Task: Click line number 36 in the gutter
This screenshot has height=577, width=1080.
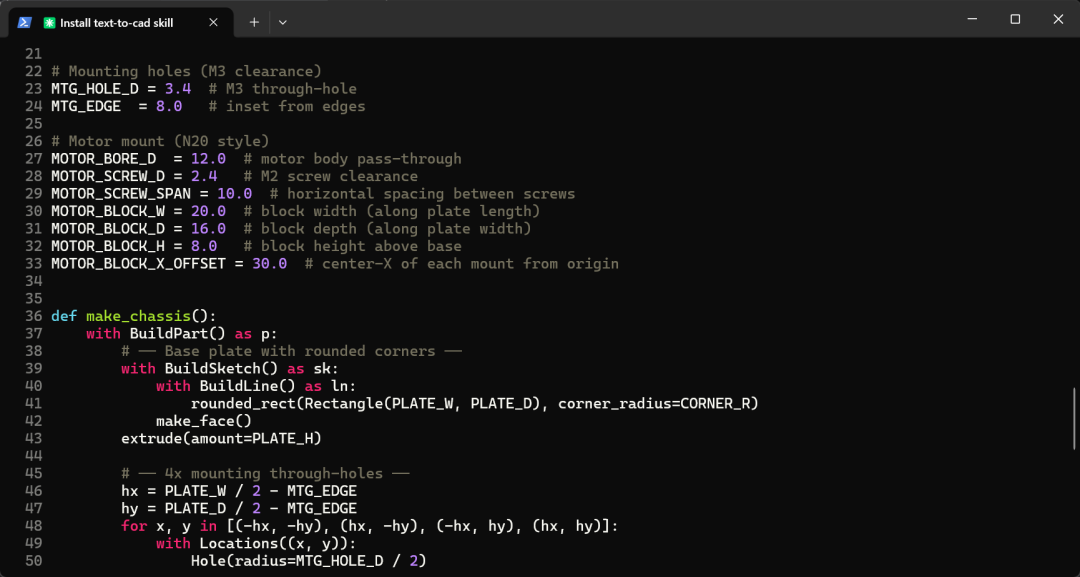Action: (x=34, y=316)
